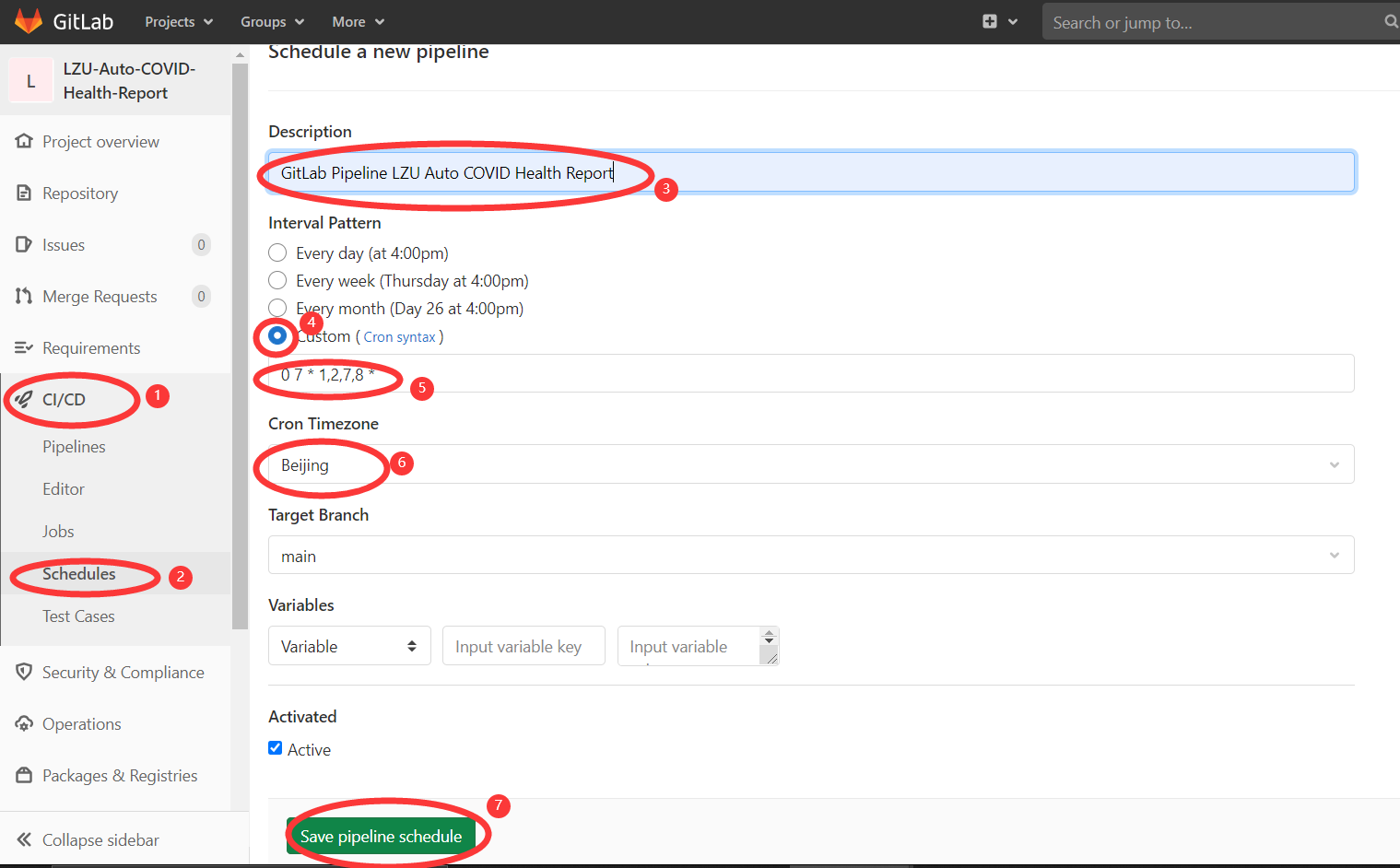1400x868 pixels.
Task: Open Editor under CI/CD
Action: [64, 488]
